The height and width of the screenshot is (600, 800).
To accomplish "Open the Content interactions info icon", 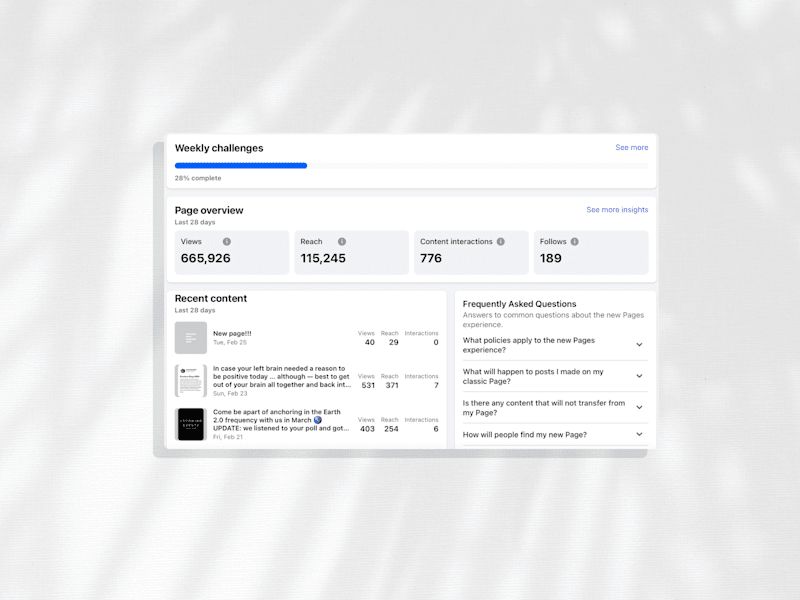I will tap(501, 241).
